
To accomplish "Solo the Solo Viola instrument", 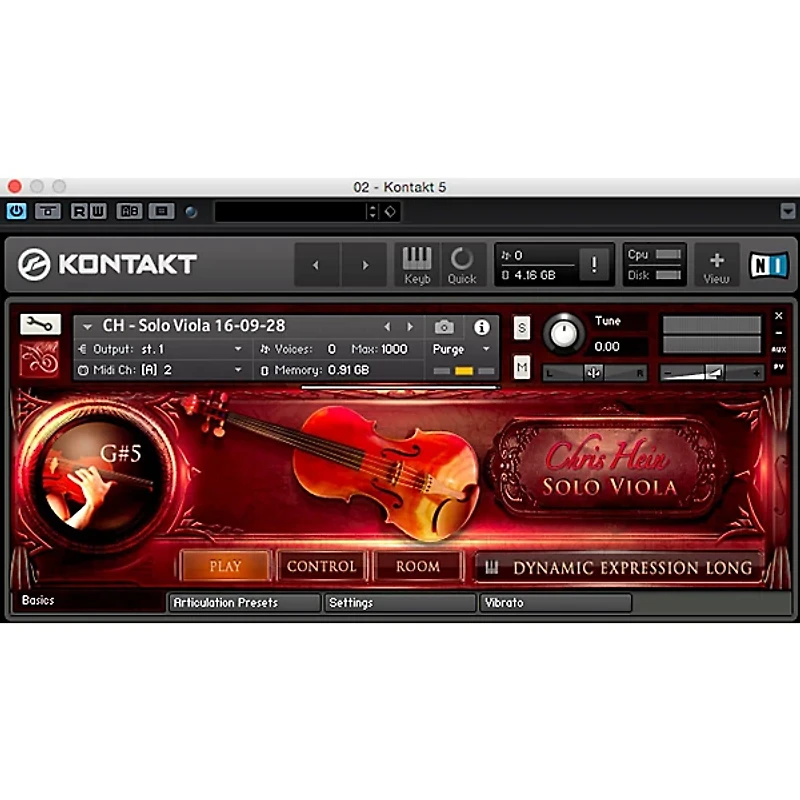I will click(522, 329).
